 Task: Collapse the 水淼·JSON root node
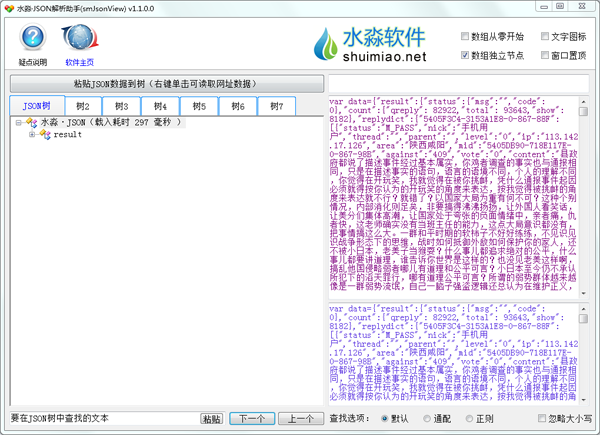click(x=18, y=122)
